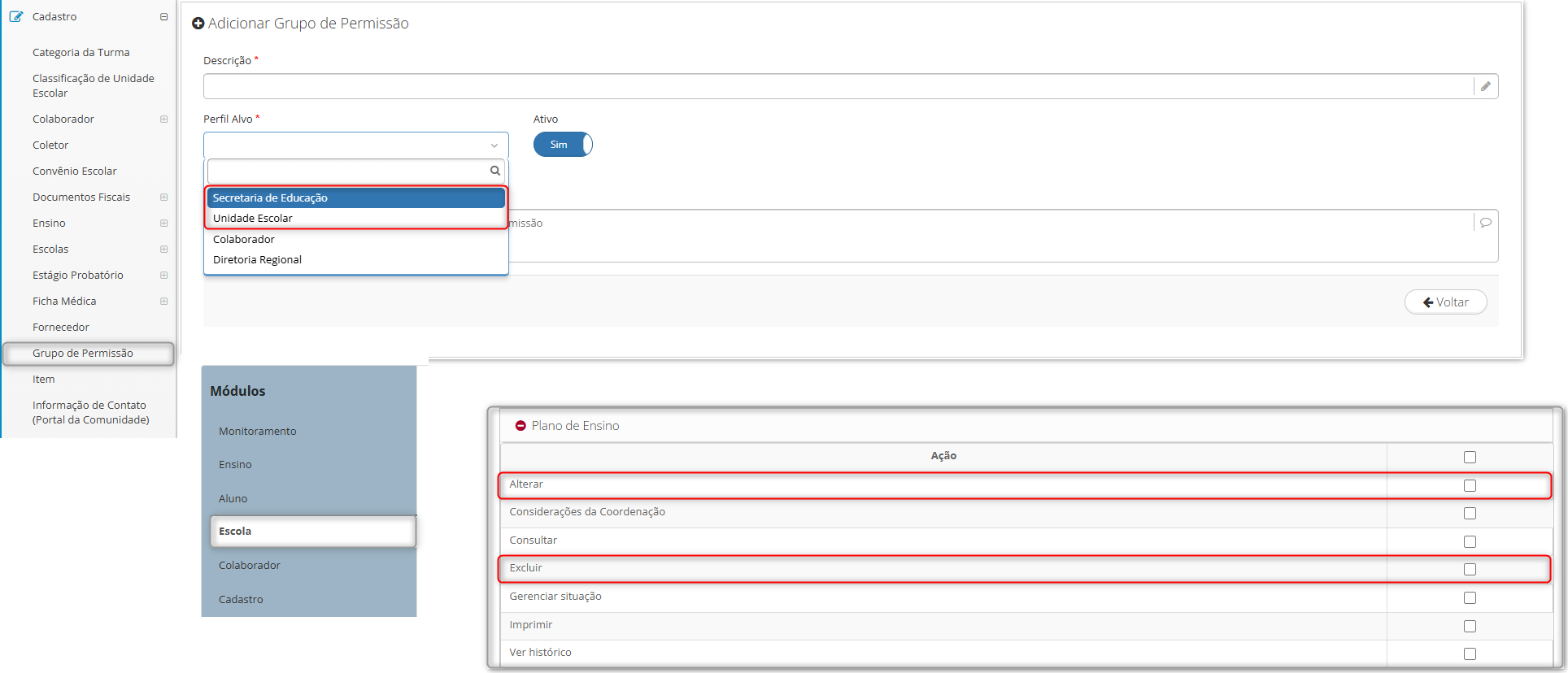Open Aluno module
The height and width of the screenshot is (673, 1568).
pos(233,498)
